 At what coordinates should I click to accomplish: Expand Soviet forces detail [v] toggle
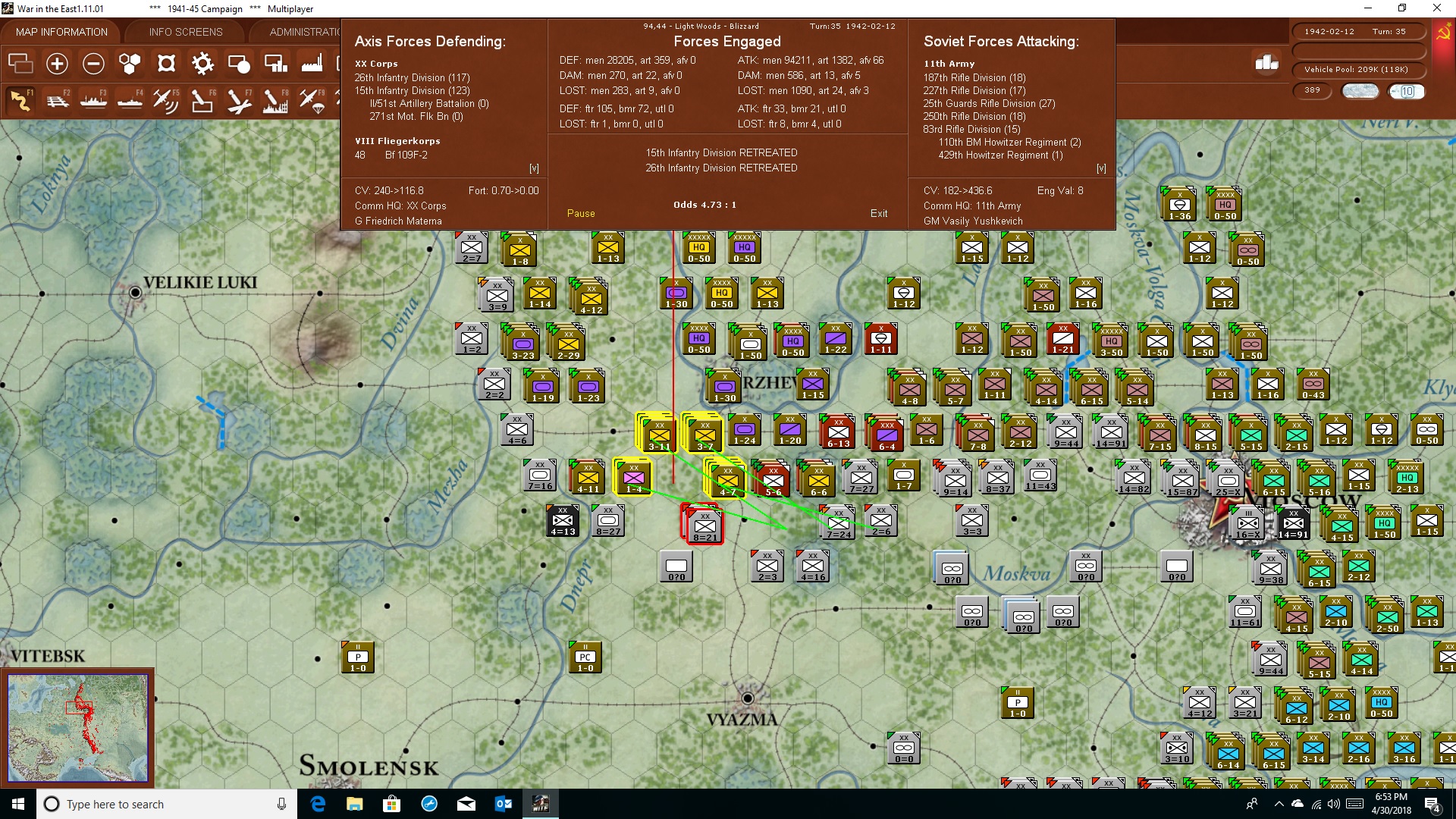click(1101, 168)
